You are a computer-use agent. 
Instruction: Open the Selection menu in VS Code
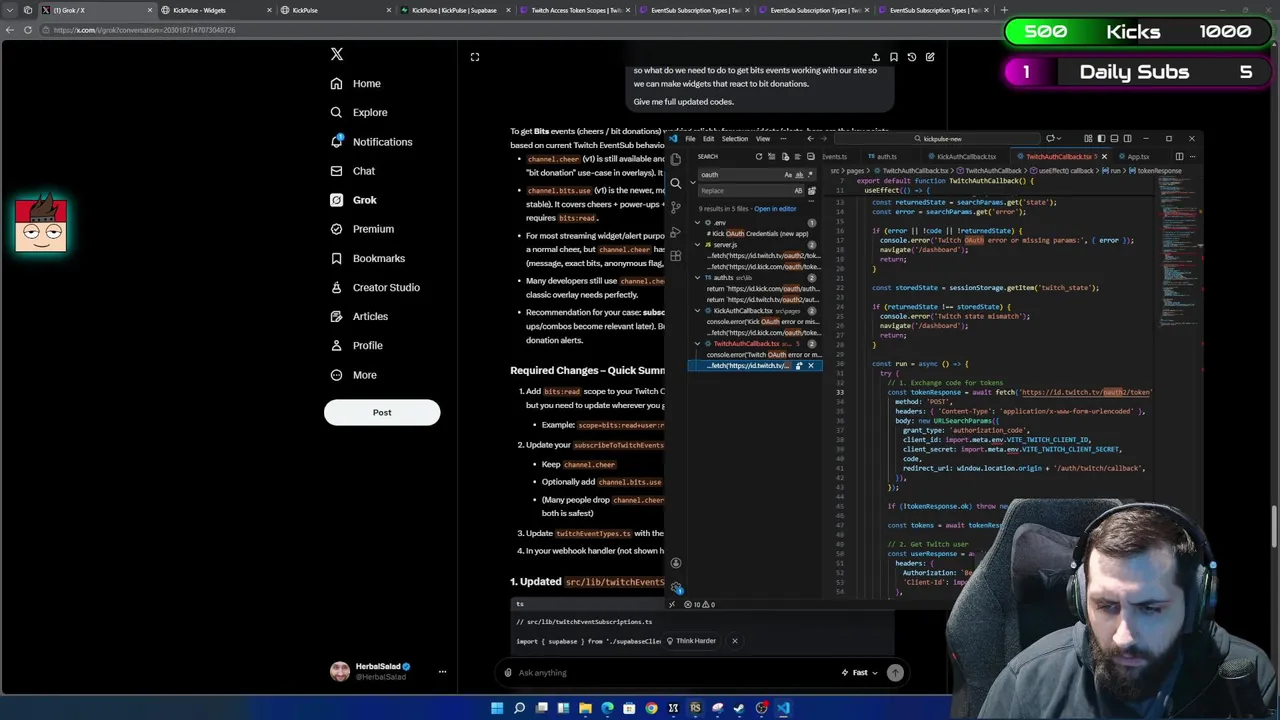pyautogui.click(x=734, y=138)
